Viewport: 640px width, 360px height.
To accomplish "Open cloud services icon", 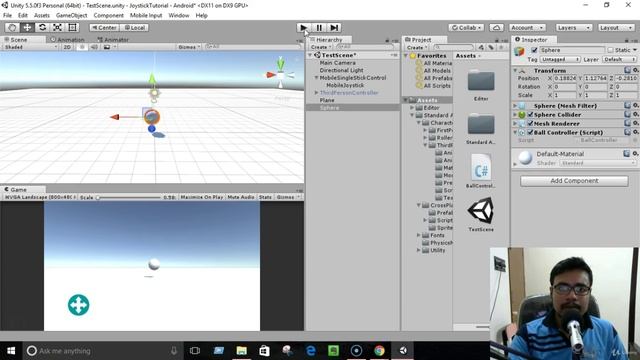I will [x=496, y=28].
